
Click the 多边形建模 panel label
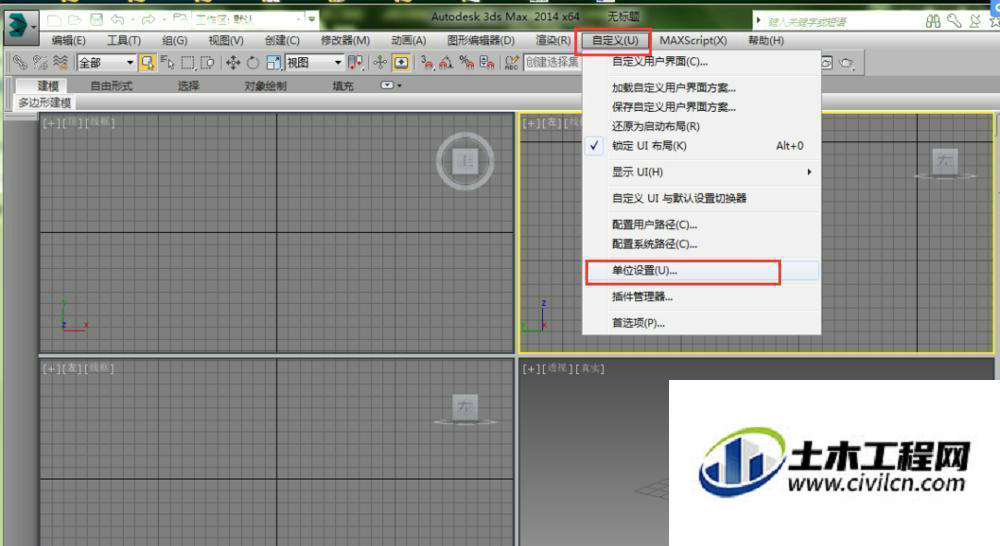[x=44, y=103]
